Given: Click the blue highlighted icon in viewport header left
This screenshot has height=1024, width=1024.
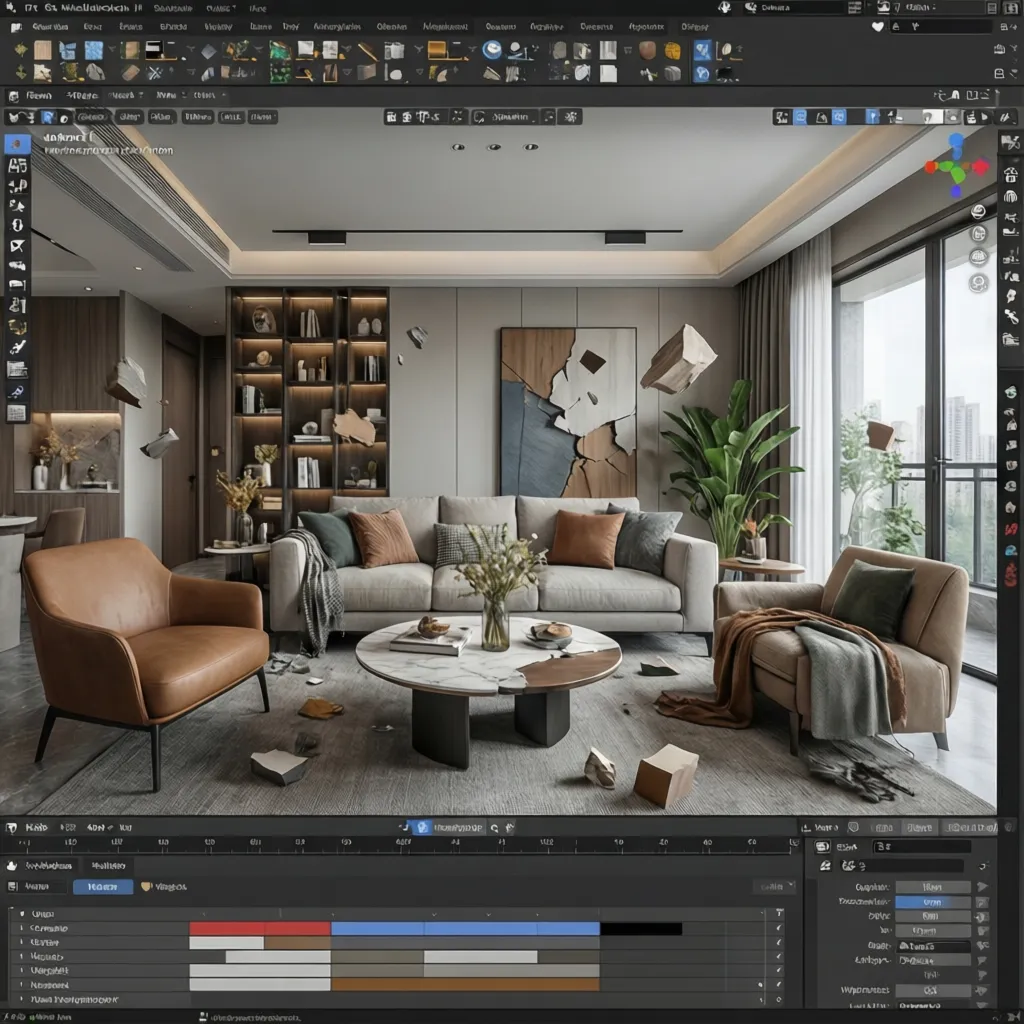Looking at the screenshot, I should click(48, 118).
